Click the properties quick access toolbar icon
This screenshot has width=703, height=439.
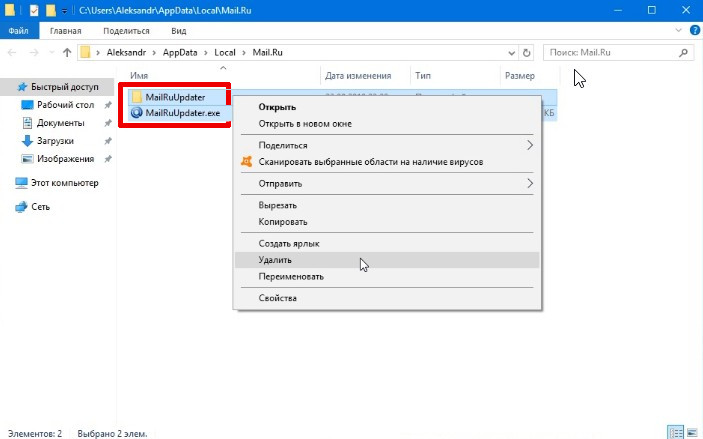coord(34,10)
